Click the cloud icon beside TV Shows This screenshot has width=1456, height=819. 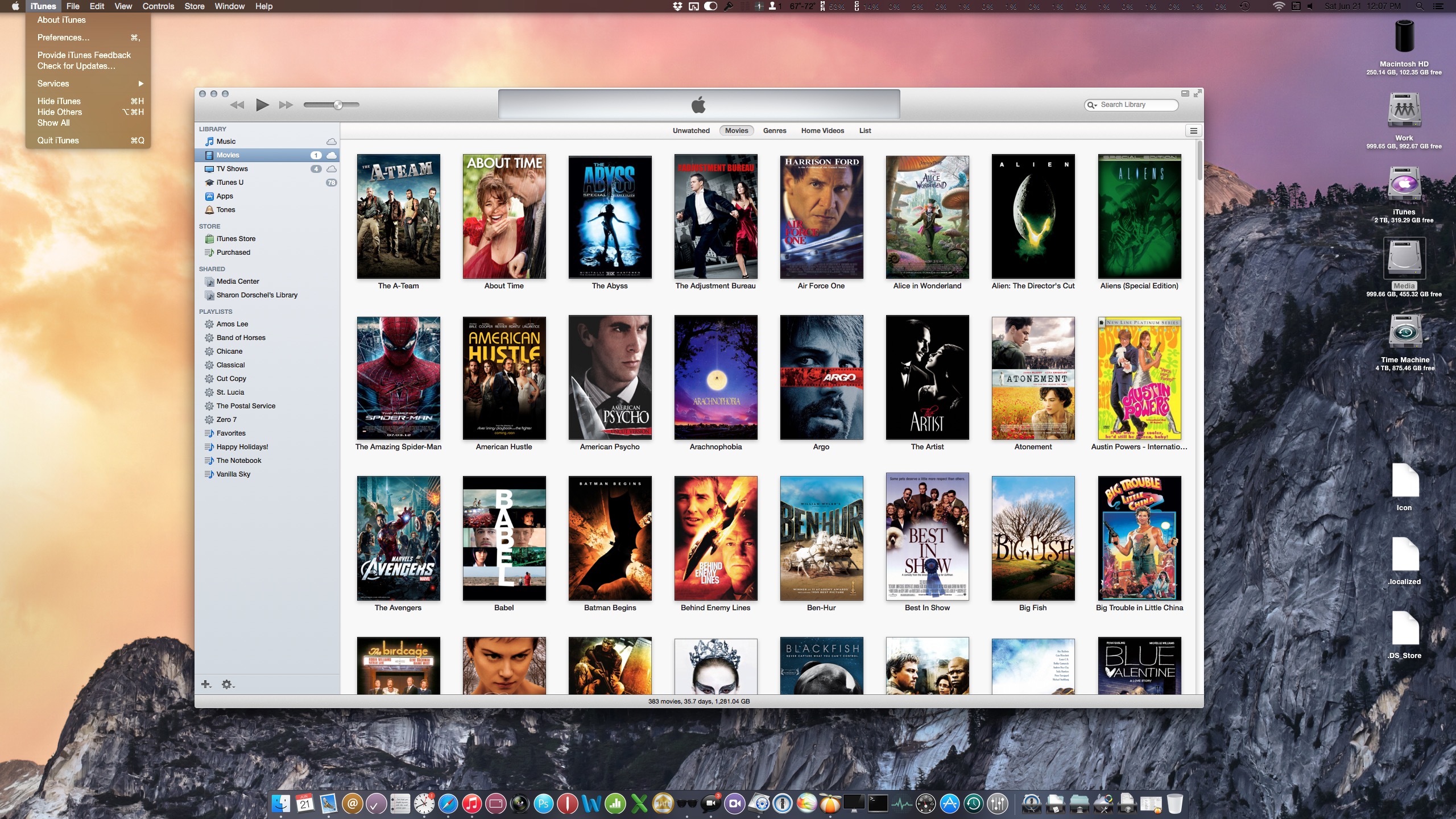331,169
